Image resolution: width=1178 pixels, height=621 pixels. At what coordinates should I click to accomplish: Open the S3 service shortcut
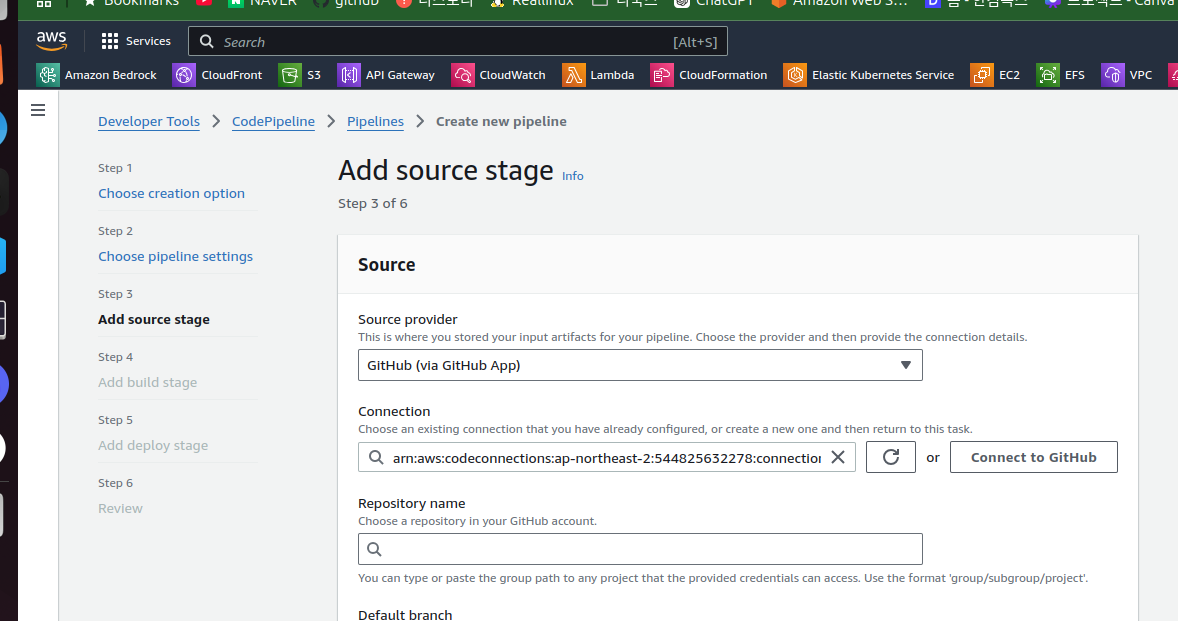coord(300,75)
